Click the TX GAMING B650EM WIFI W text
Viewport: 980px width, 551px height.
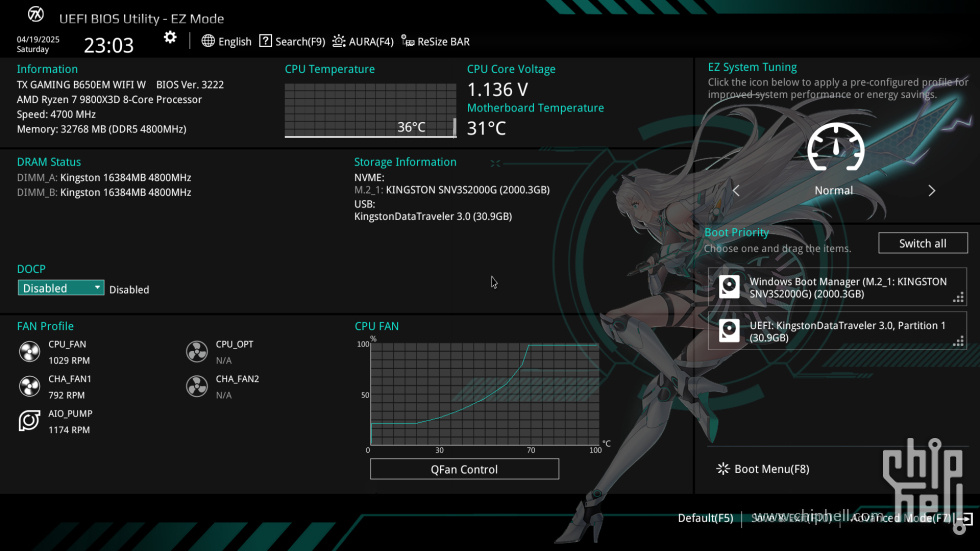pyautogui.click(x=81, y=84)
